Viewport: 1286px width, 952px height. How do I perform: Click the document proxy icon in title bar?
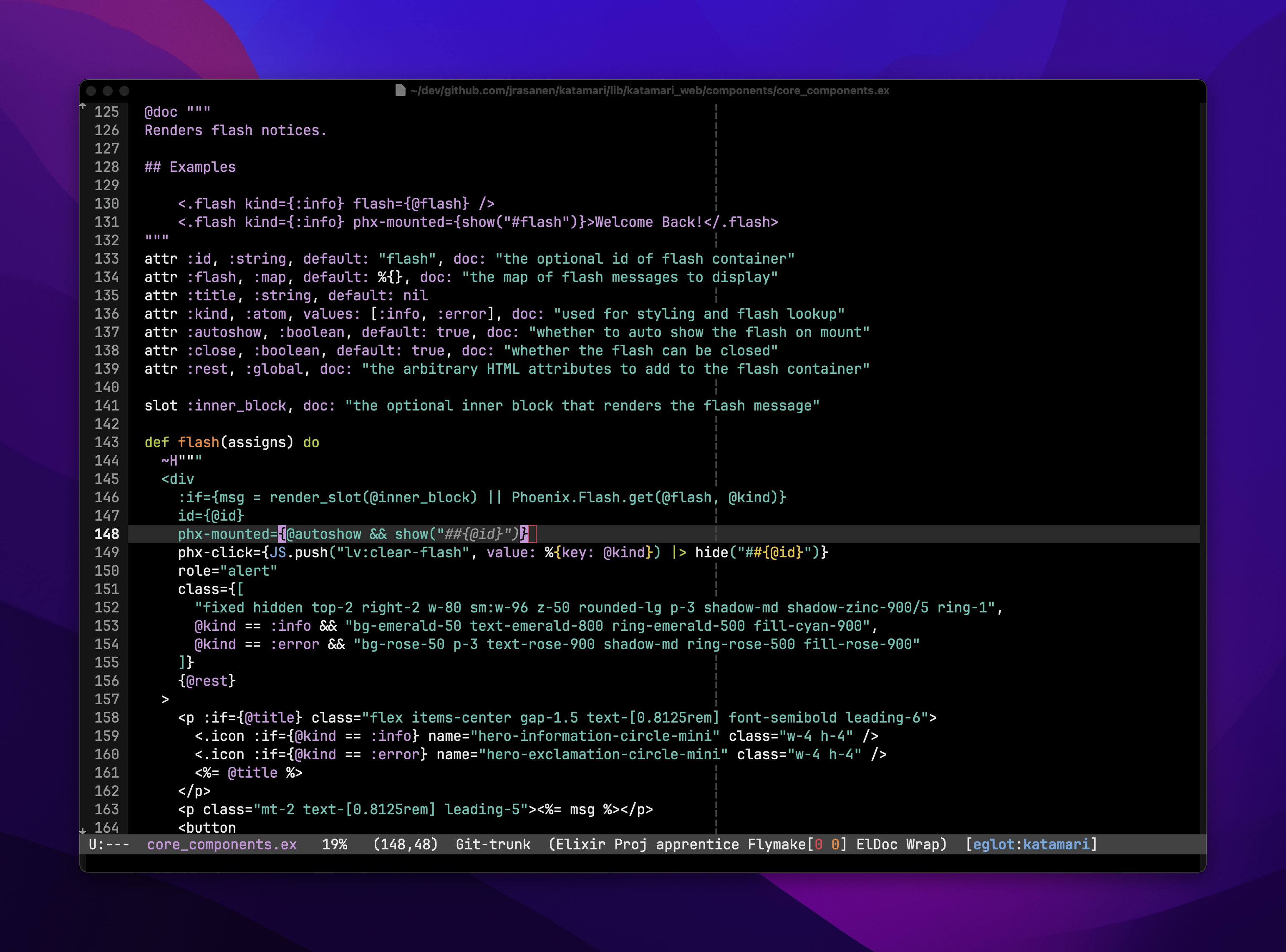[400, 91]
